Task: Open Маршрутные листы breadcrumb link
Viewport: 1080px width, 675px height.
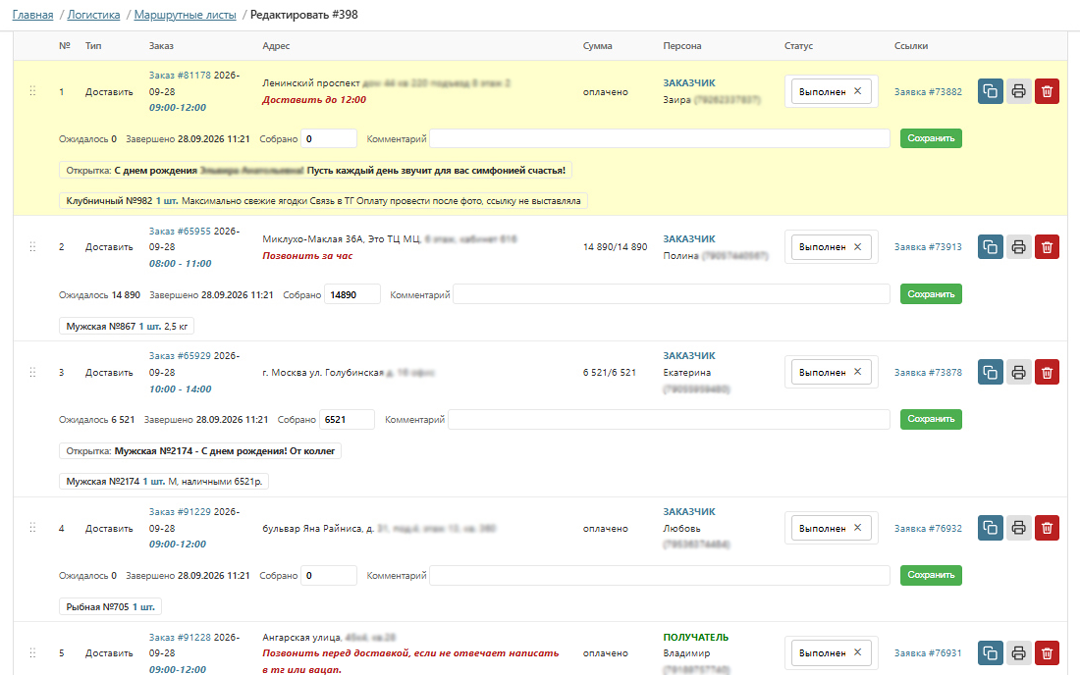Action: [x=185, y=14]
